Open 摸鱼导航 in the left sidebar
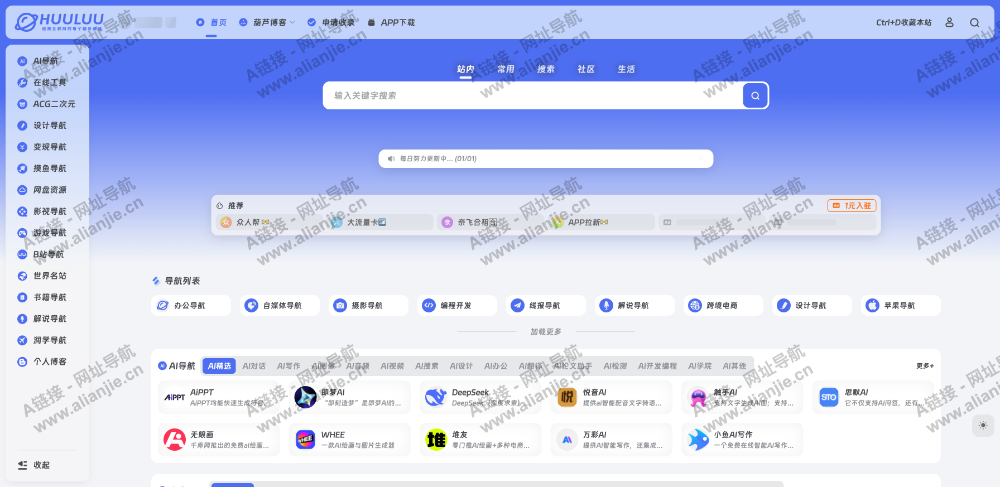1000x487 pixels. 43,168
